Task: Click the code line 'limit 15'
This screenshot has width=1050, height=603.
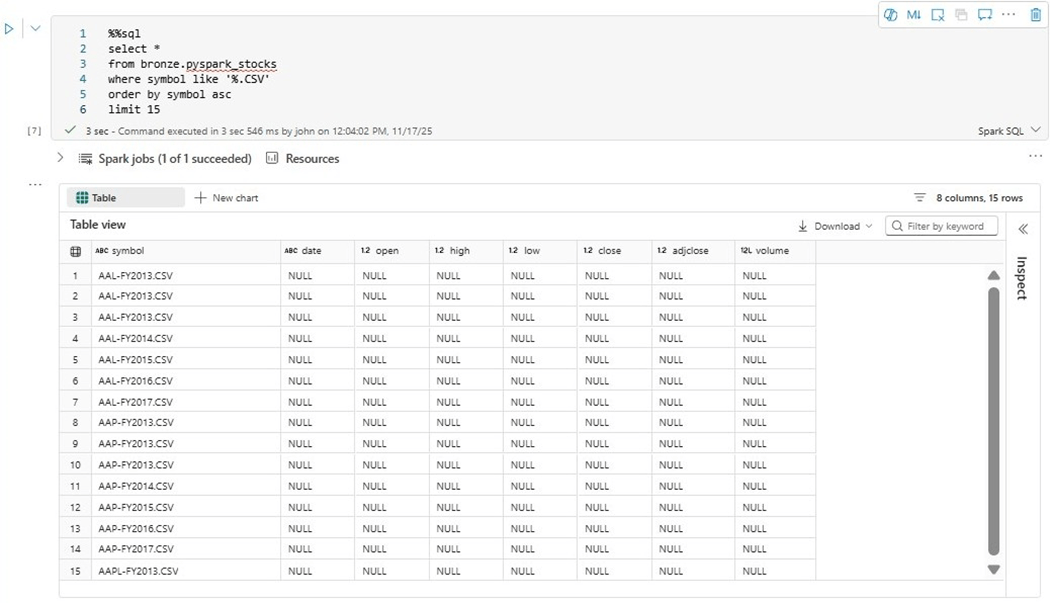Action: point(134,109)
